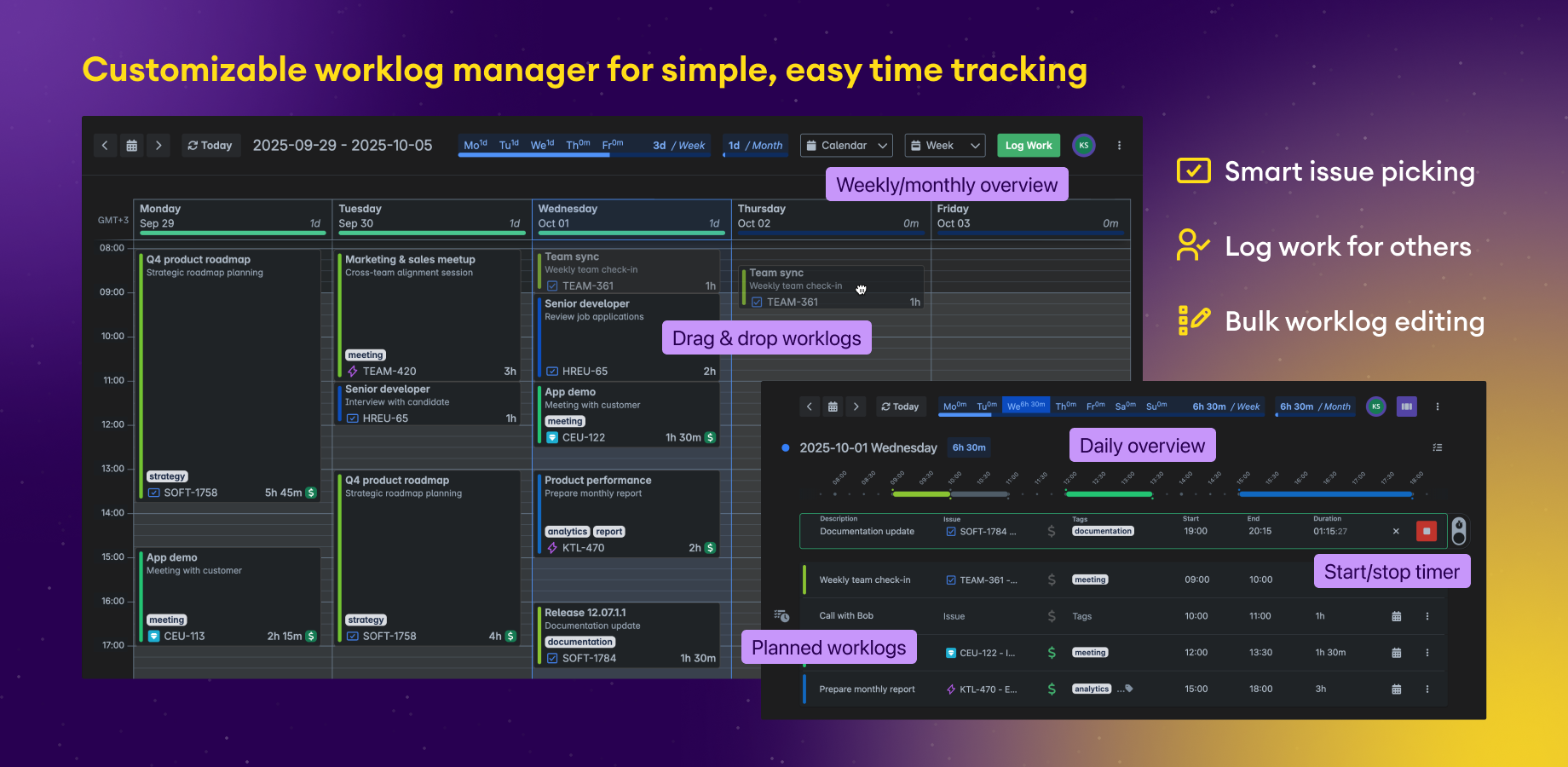1568x767 pixels.
Task: Go to previous week in weekly calendar toolbar
Action: coord(105,146)
